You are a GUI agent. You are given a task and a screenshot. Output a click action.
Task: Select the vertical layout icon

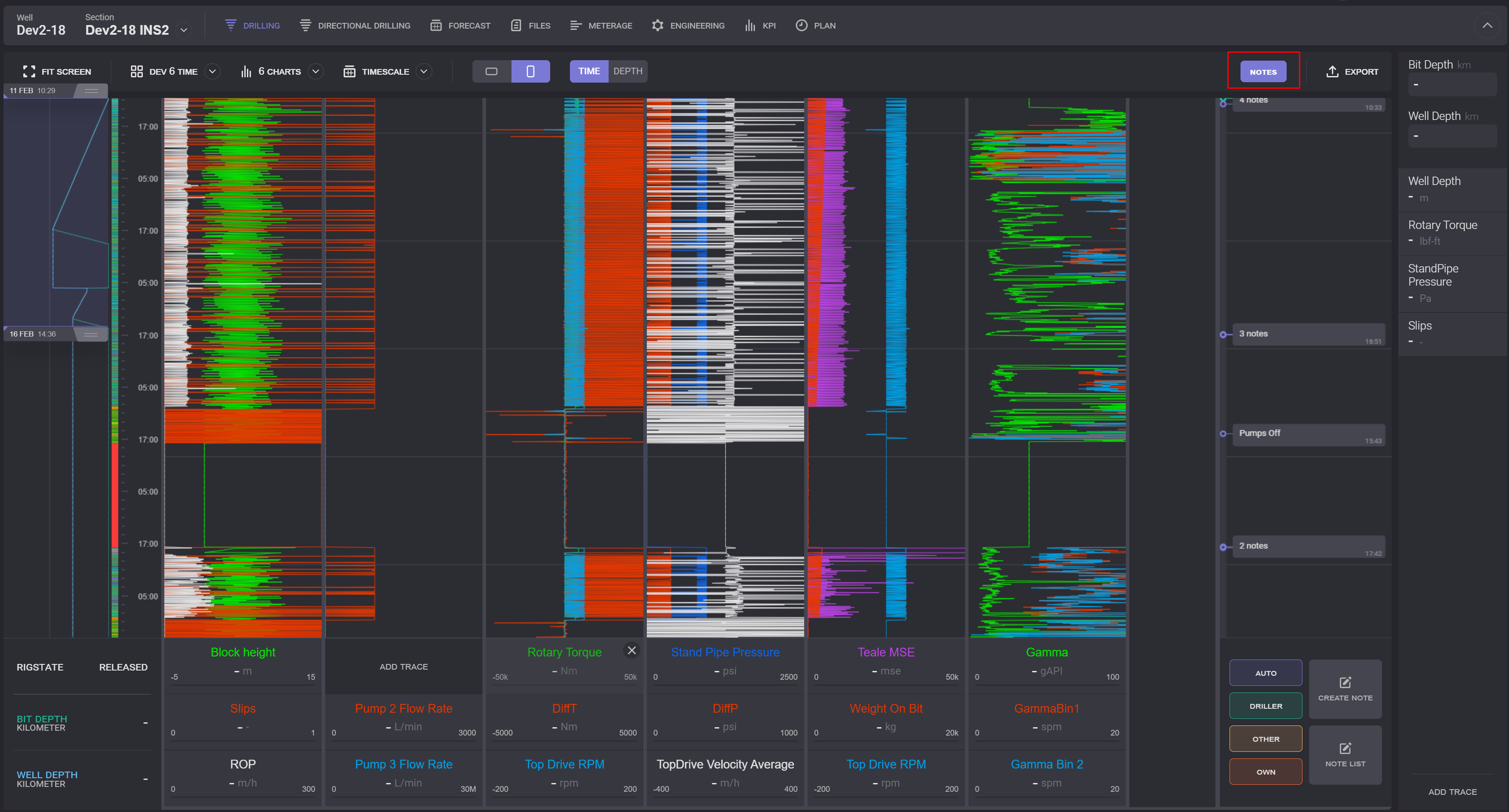(530, 72)
